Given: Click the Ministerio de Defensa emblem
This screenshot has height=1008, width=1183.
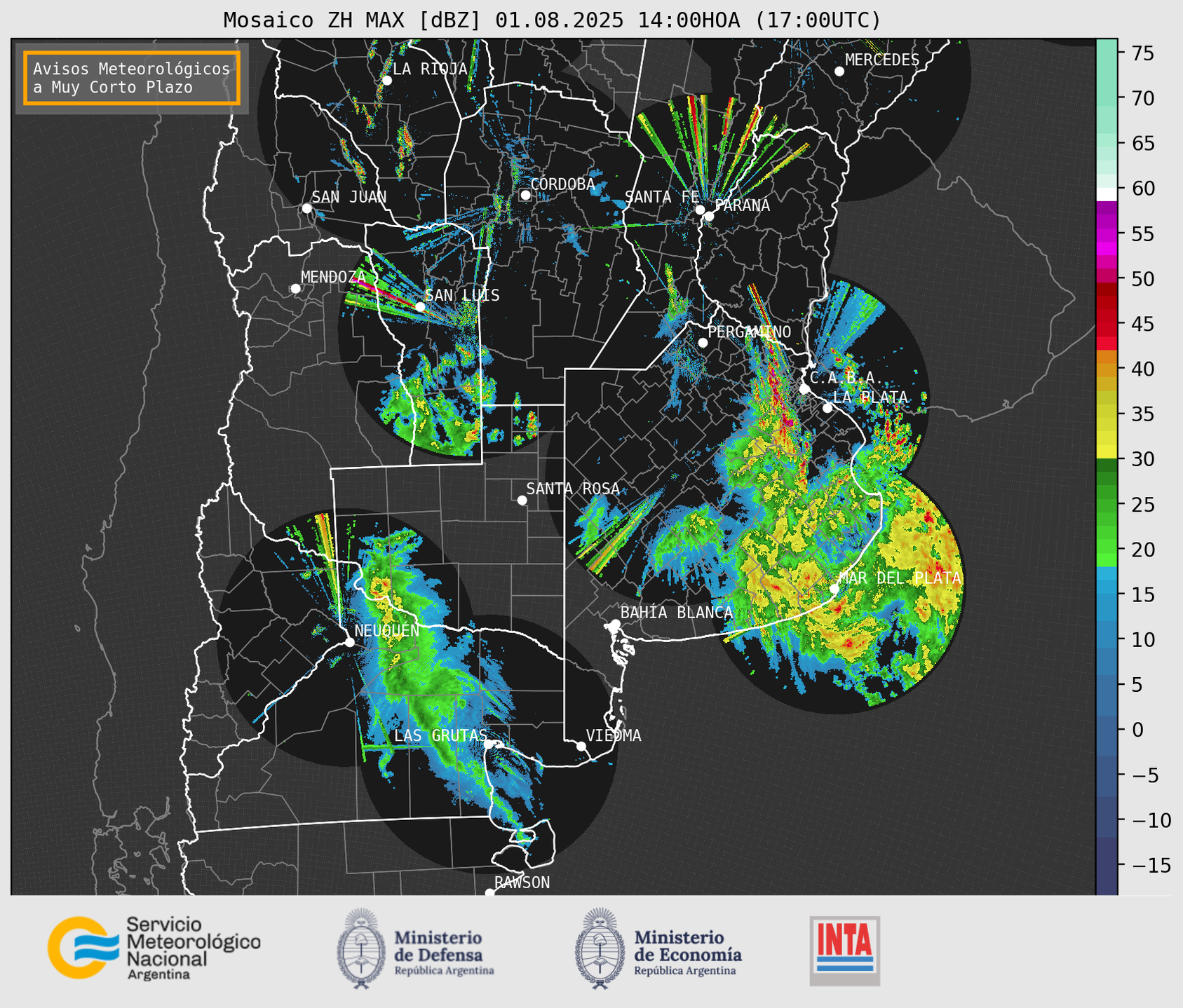Looking at the screenshot, I should point(360,948).
